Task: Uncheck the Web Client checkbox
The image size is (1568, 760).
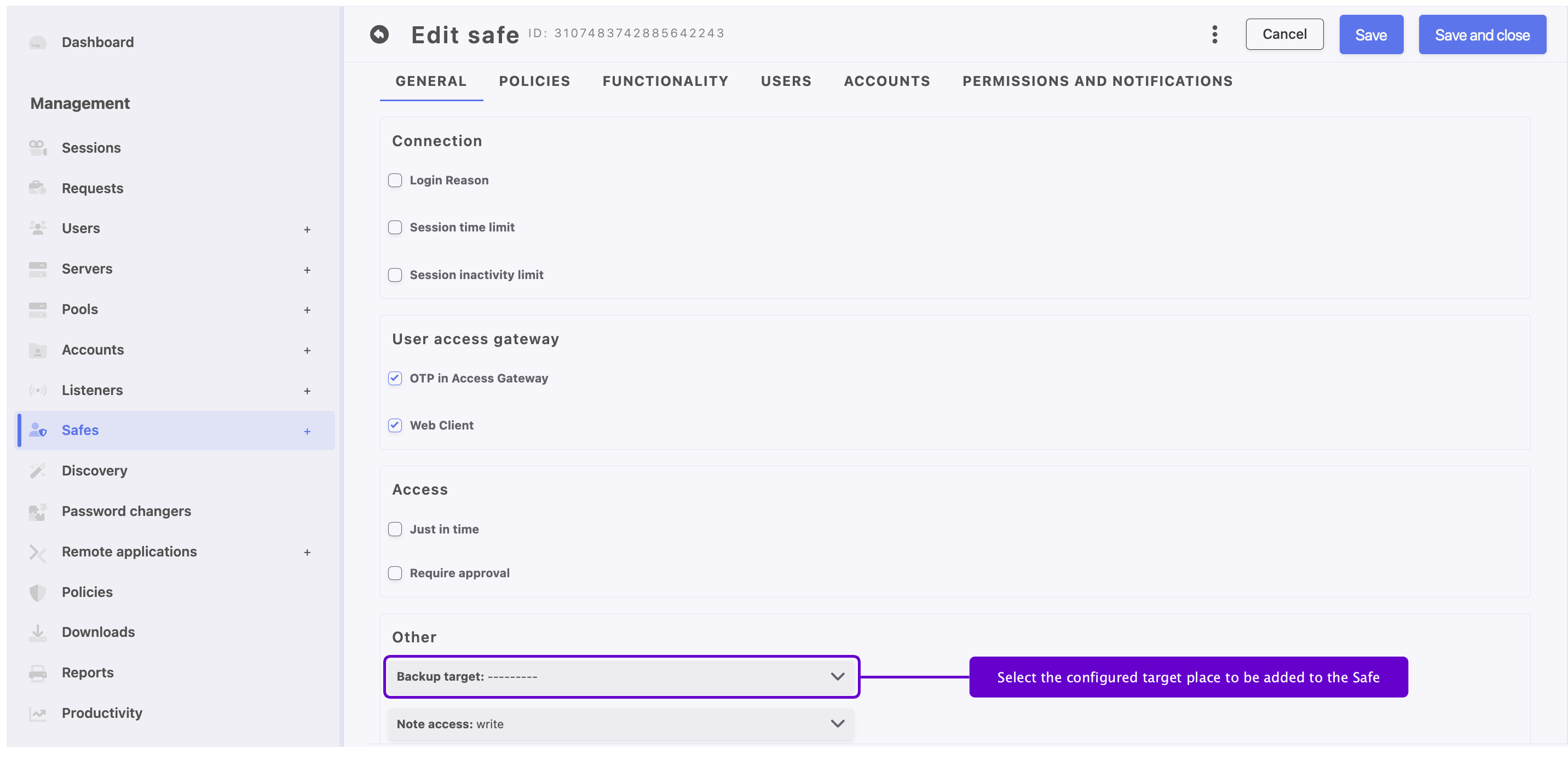Action: click(395, 425)
